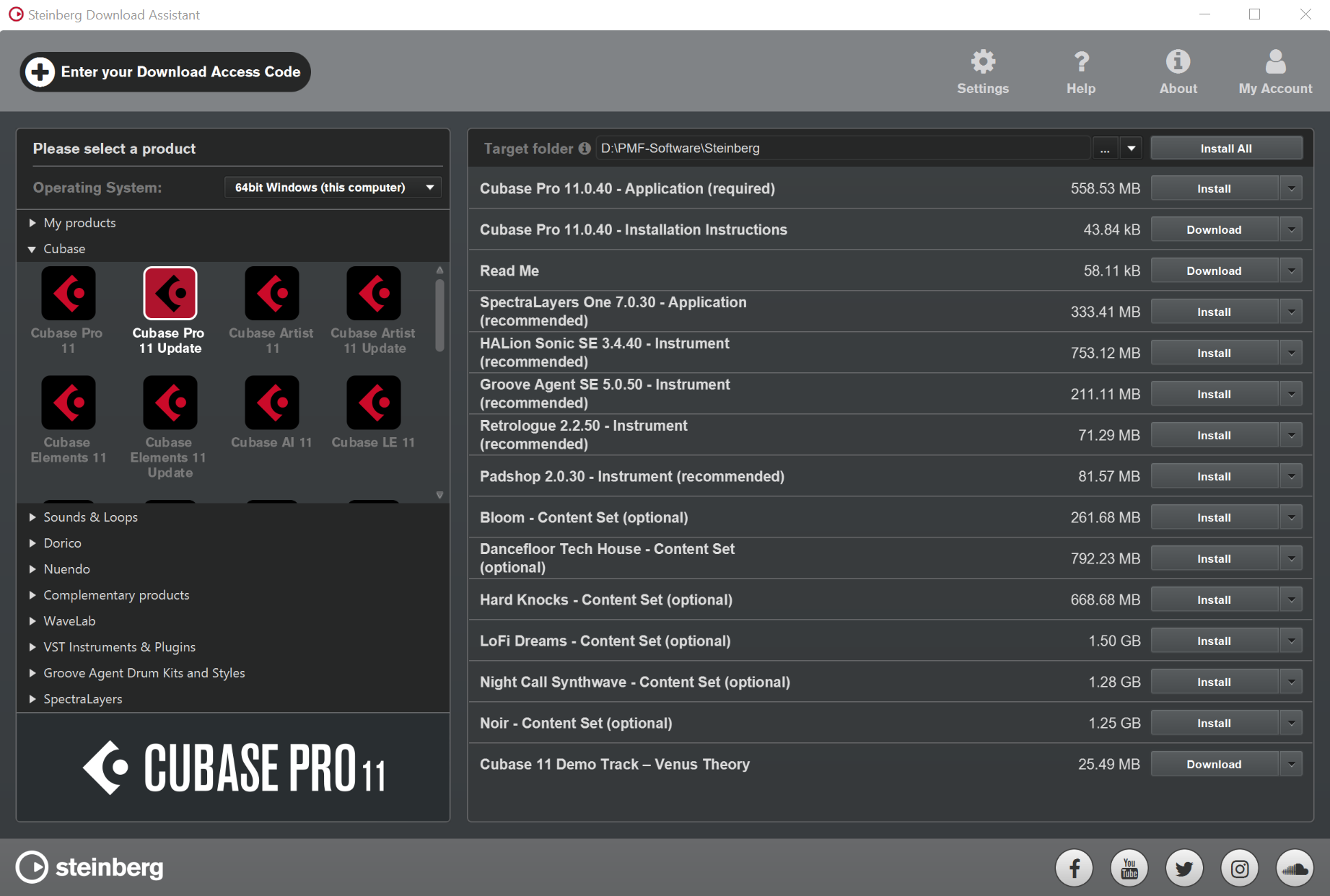Click the Target folder path field
The width and height of the screenshot is (1330, 896).
point(841,149)
